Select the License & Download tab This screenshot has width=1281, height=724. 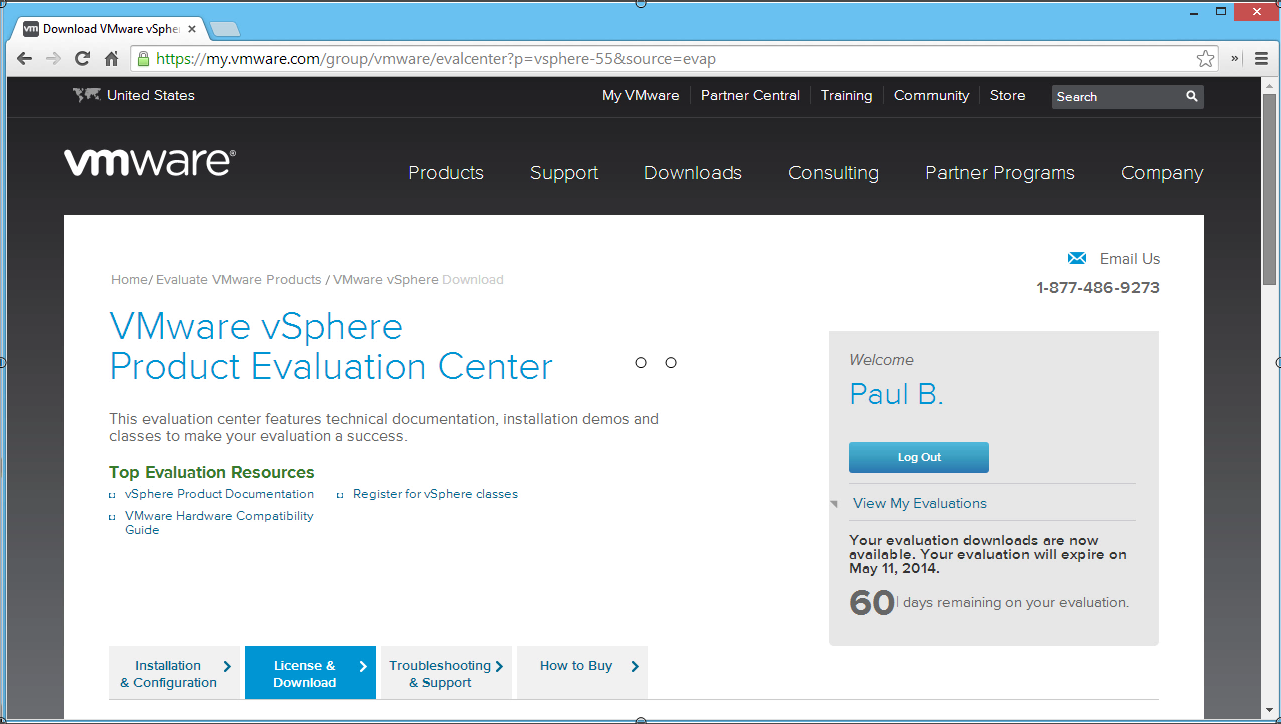(310, 673)
